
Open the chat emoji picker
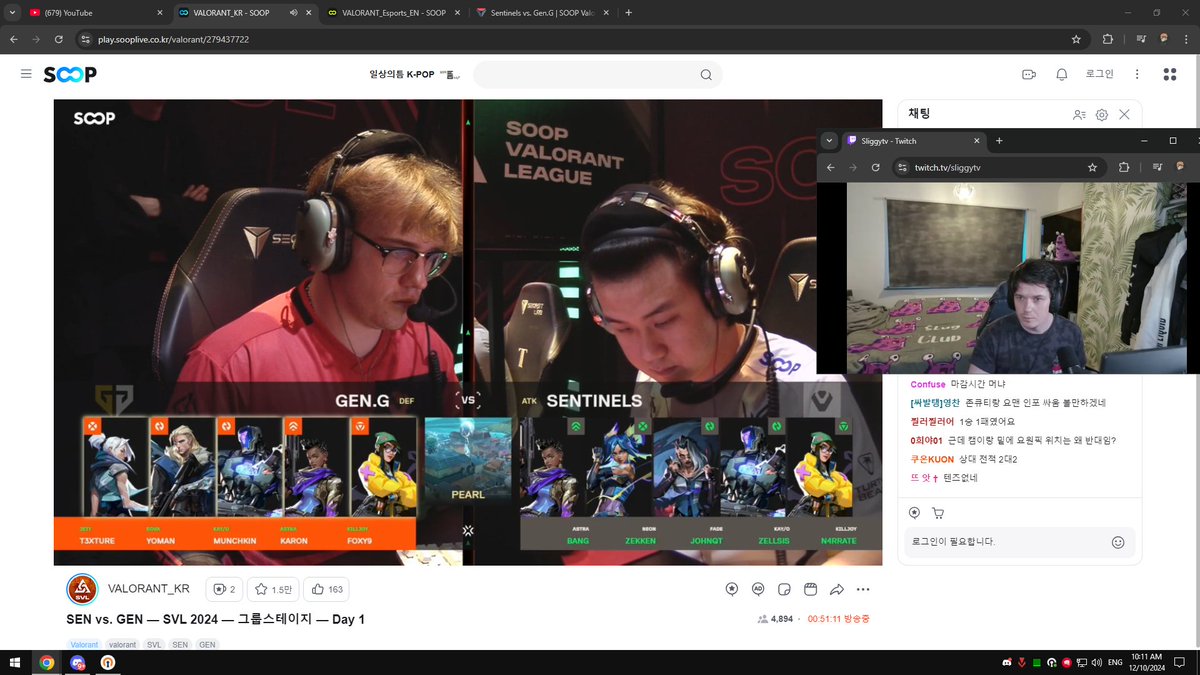pyautogui.click(x=1118, y=542)
